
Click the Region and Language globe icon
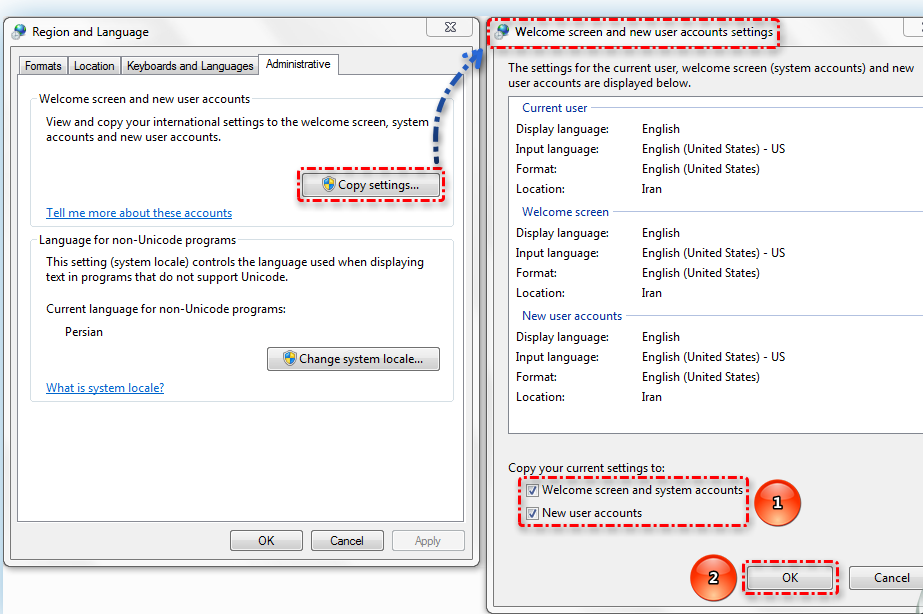click(x=19, y=32)
